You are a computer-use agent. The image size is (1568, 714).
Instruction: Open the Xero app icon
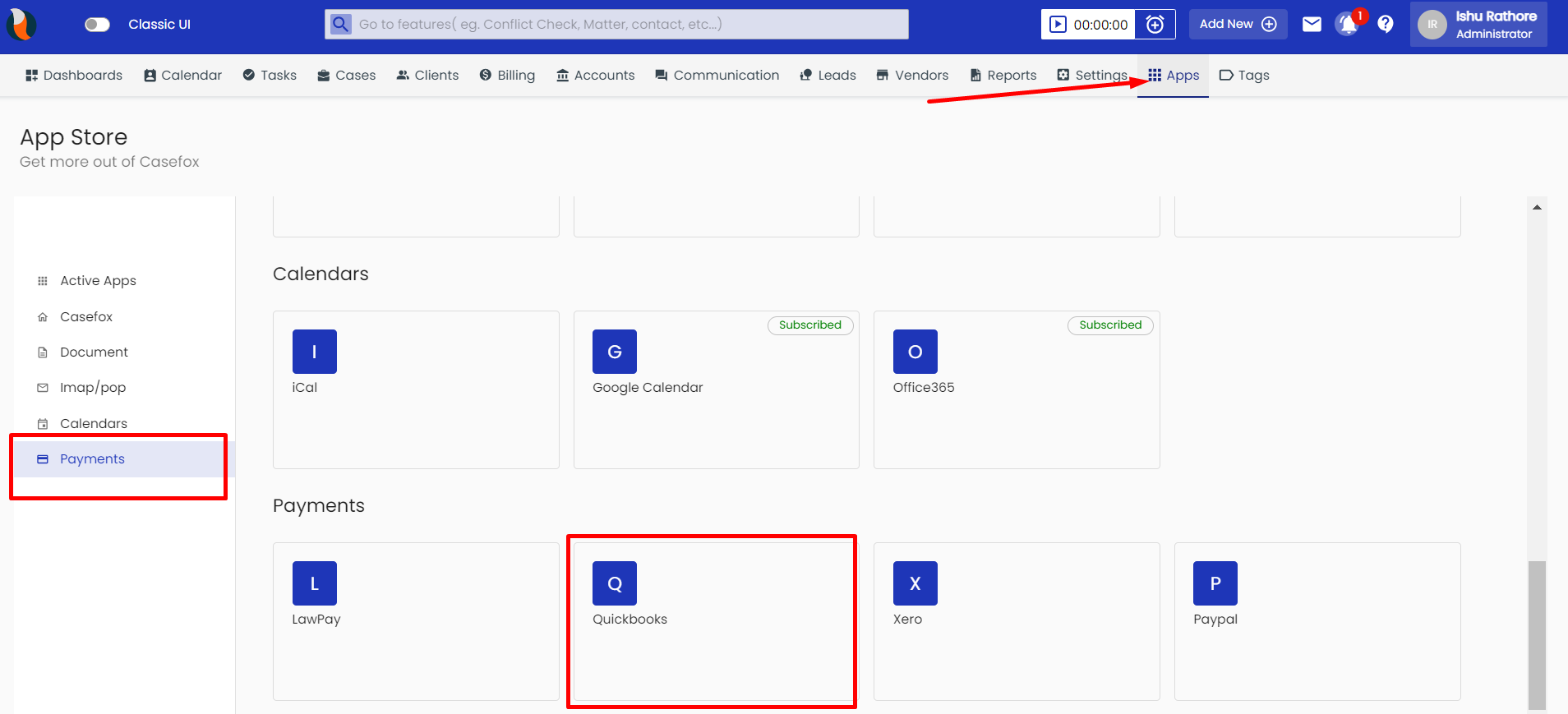tap(915, 583)
